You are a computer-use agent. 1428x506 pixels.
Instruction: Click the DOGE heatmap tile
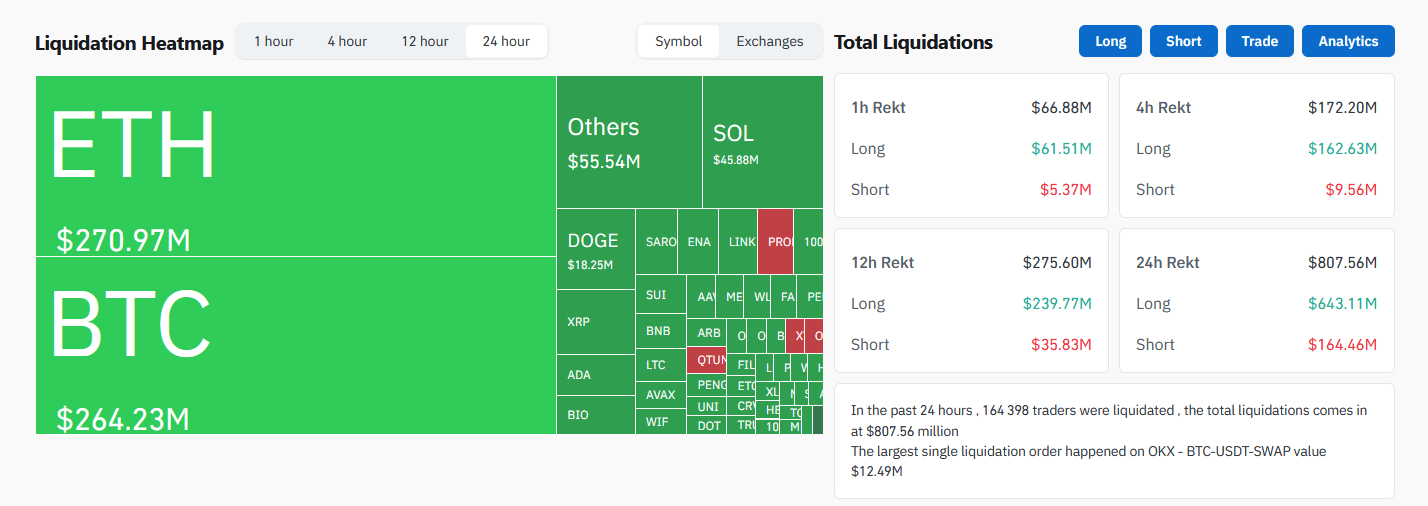pyautogui.click(x=595, y=249)
